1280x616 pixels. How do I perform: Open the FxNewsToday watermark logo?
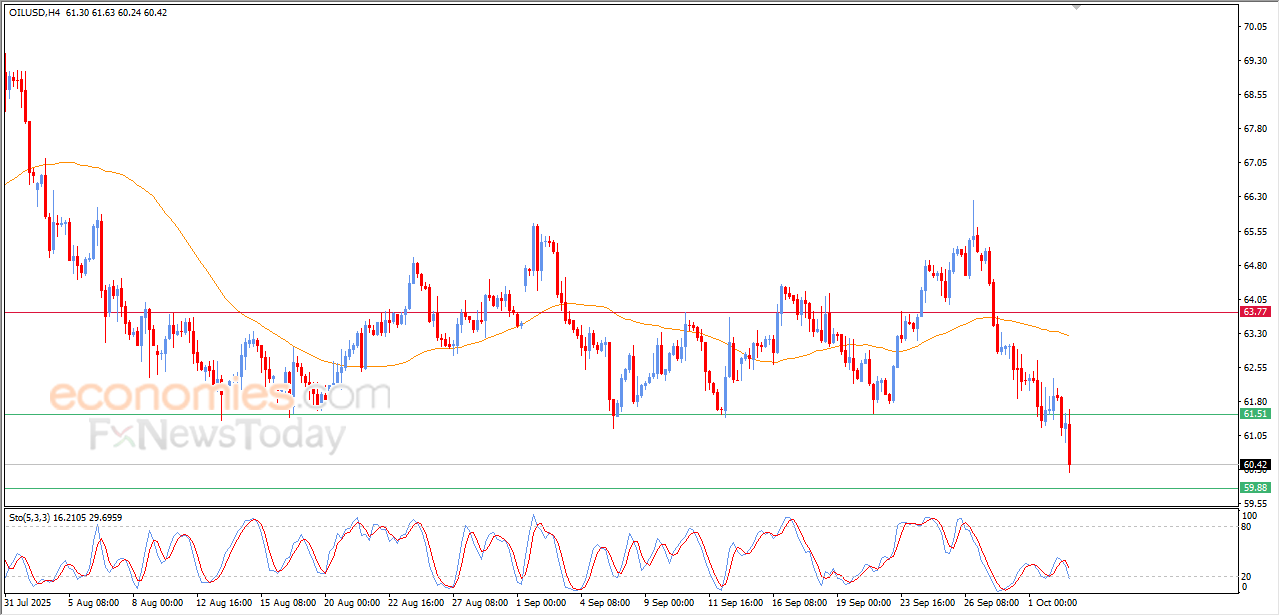point(217,437)
